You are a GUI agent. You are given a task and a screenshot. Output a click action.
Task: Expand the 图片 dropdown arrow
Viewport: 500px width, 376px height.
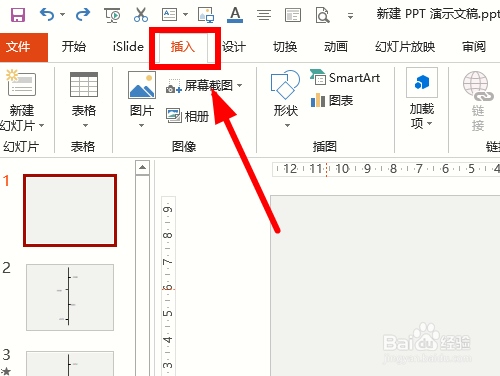click(x=141, y=125)
